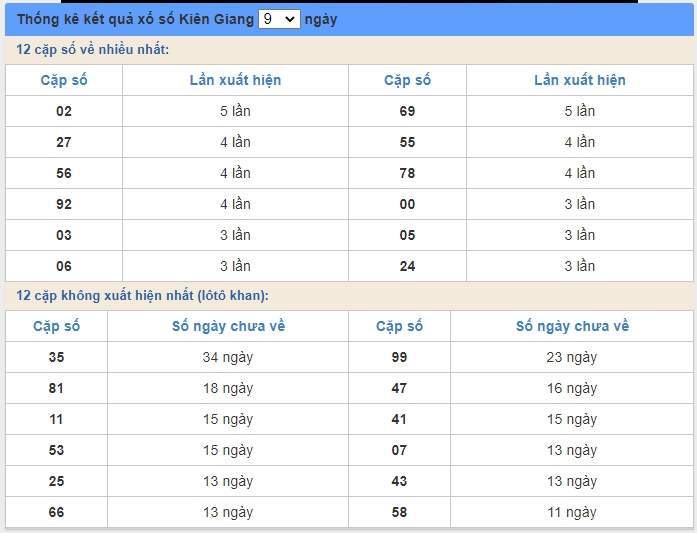The image size is (697, 533).
Task: Choose number pair 81 cell
Action: point(56,388)
